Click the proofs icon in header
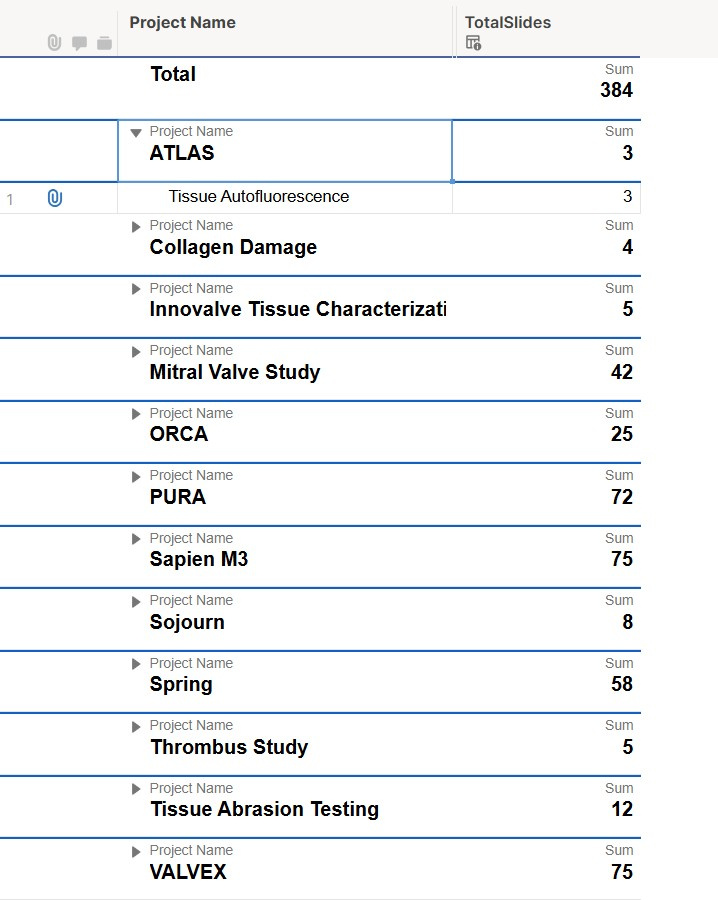Screen dimensions: 718x900 pos(104,43)
